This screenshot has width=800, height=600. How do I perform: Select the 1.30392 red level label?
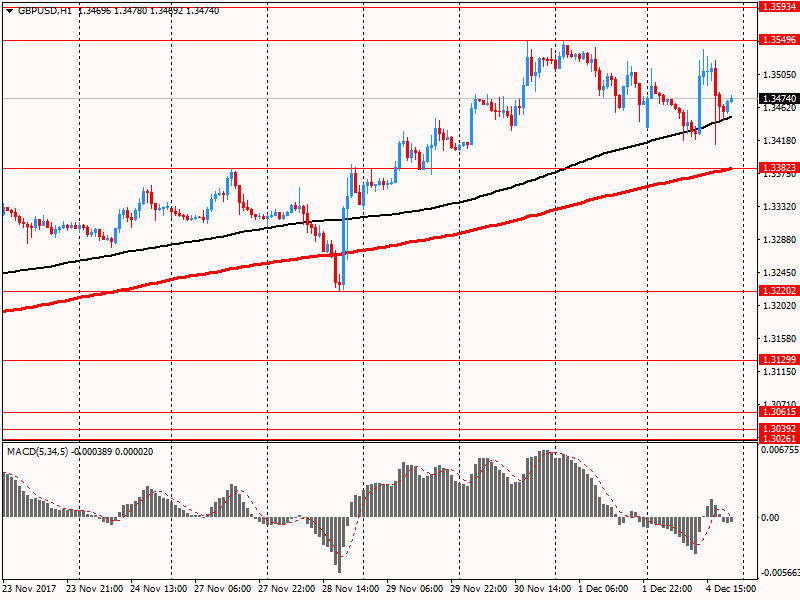pos(779,429)
